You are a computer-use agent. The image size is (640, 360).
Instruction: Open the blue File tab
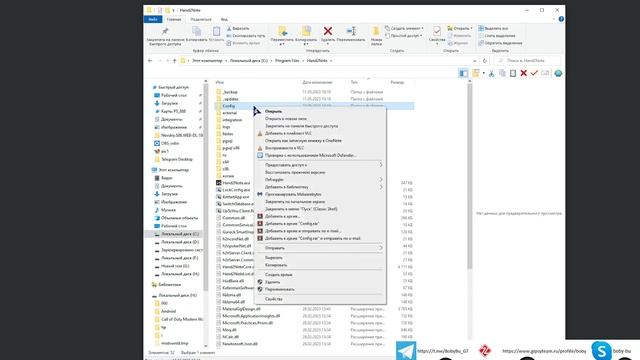[153, 19]
